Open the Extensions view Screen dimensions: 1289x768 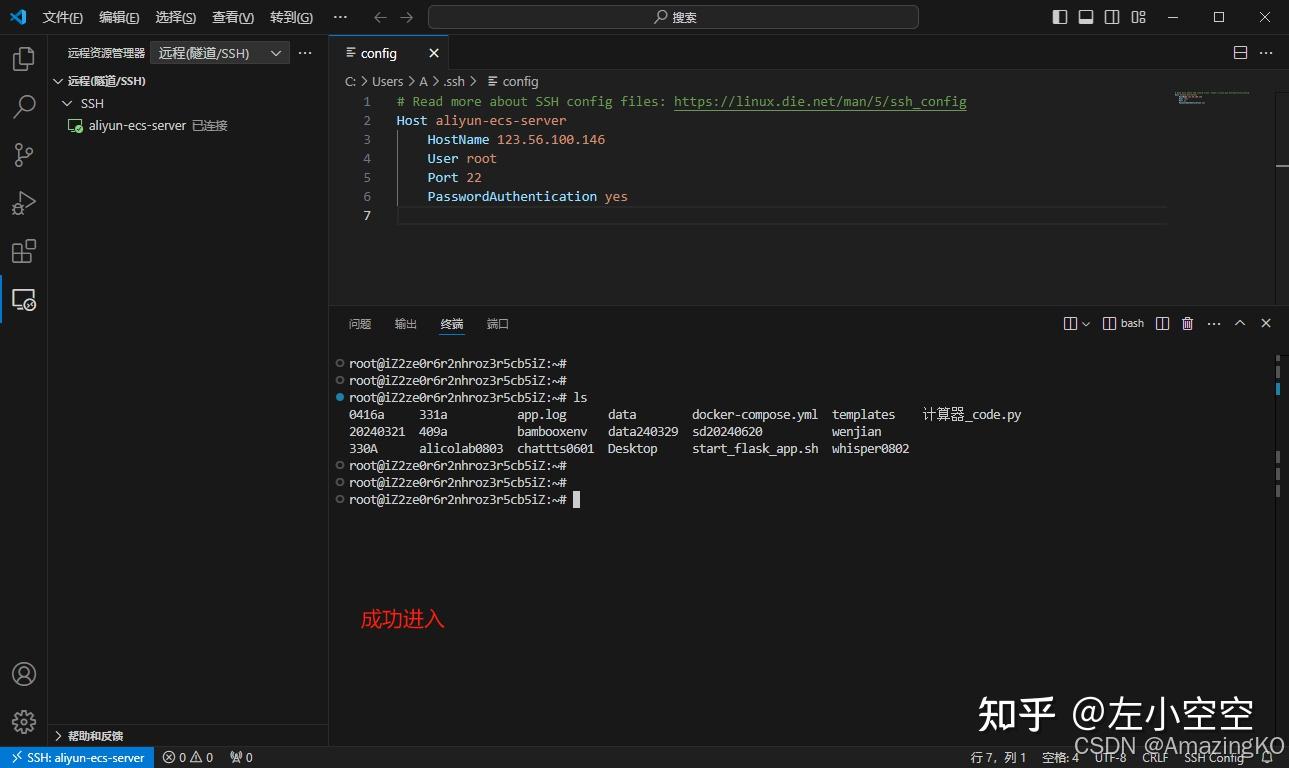23,251
